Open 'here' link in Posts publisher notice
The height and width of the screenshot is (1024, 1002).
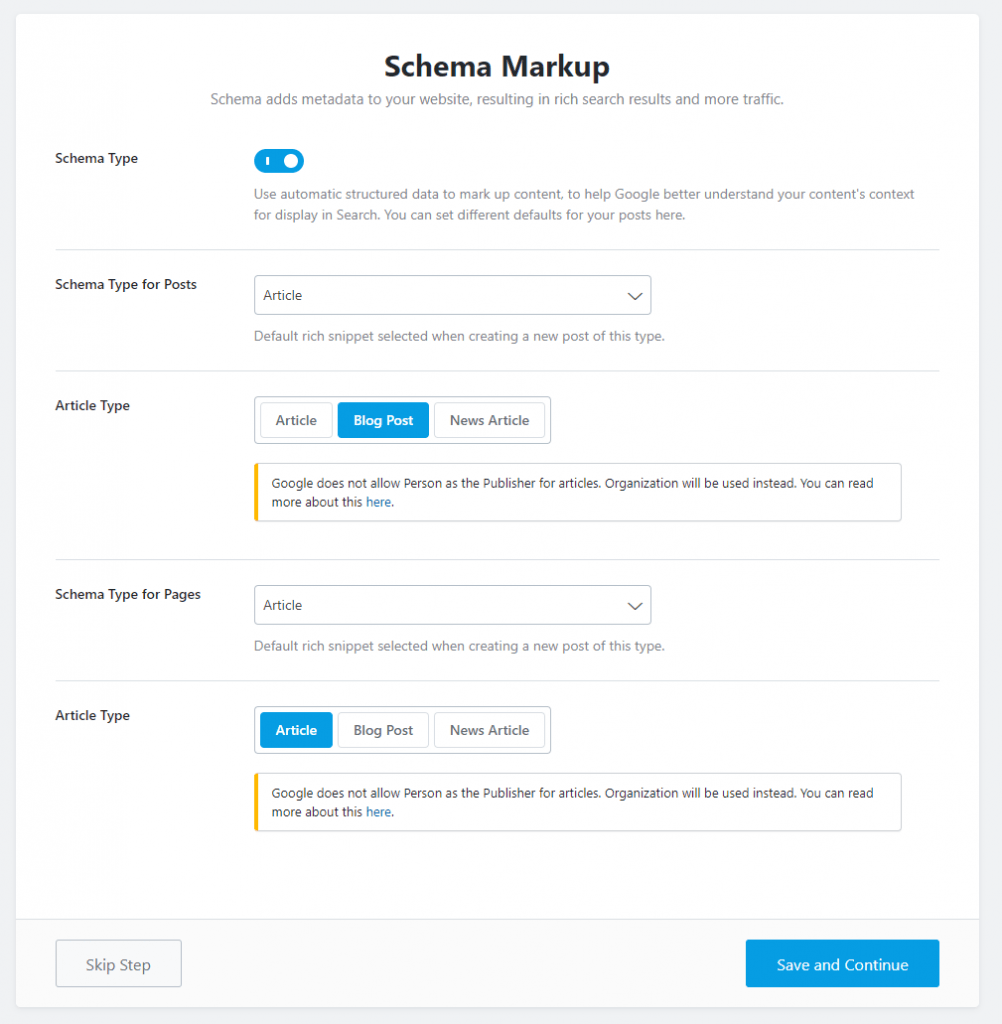click(x=378, y=503)
